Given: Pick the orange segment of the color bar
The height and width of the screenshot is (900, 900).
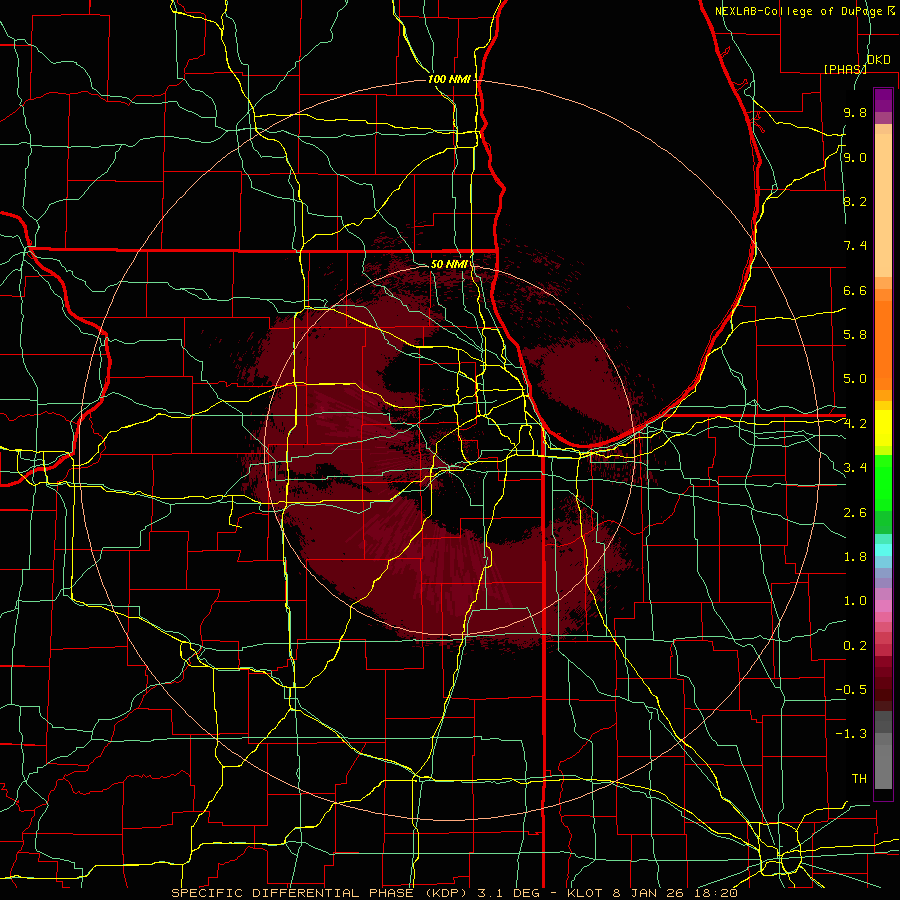Looking at the screenshot, I should pyautogui.click(x=883, y=344).
